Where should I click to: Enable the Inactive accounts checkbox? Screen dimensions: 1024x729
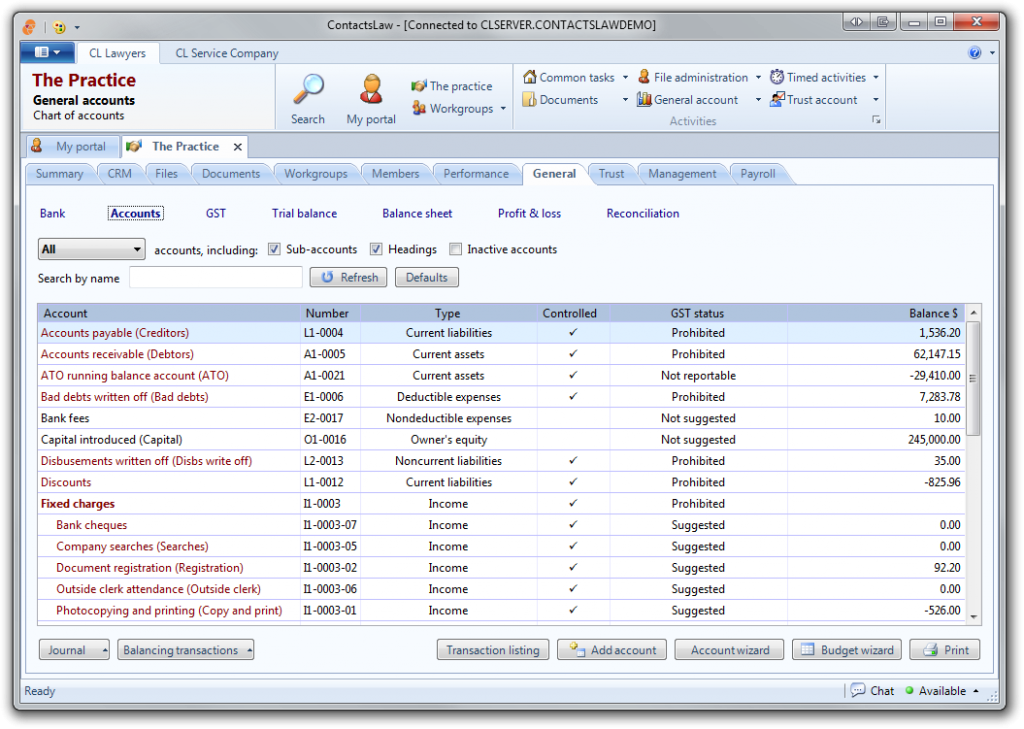click(x=456, y=249)
